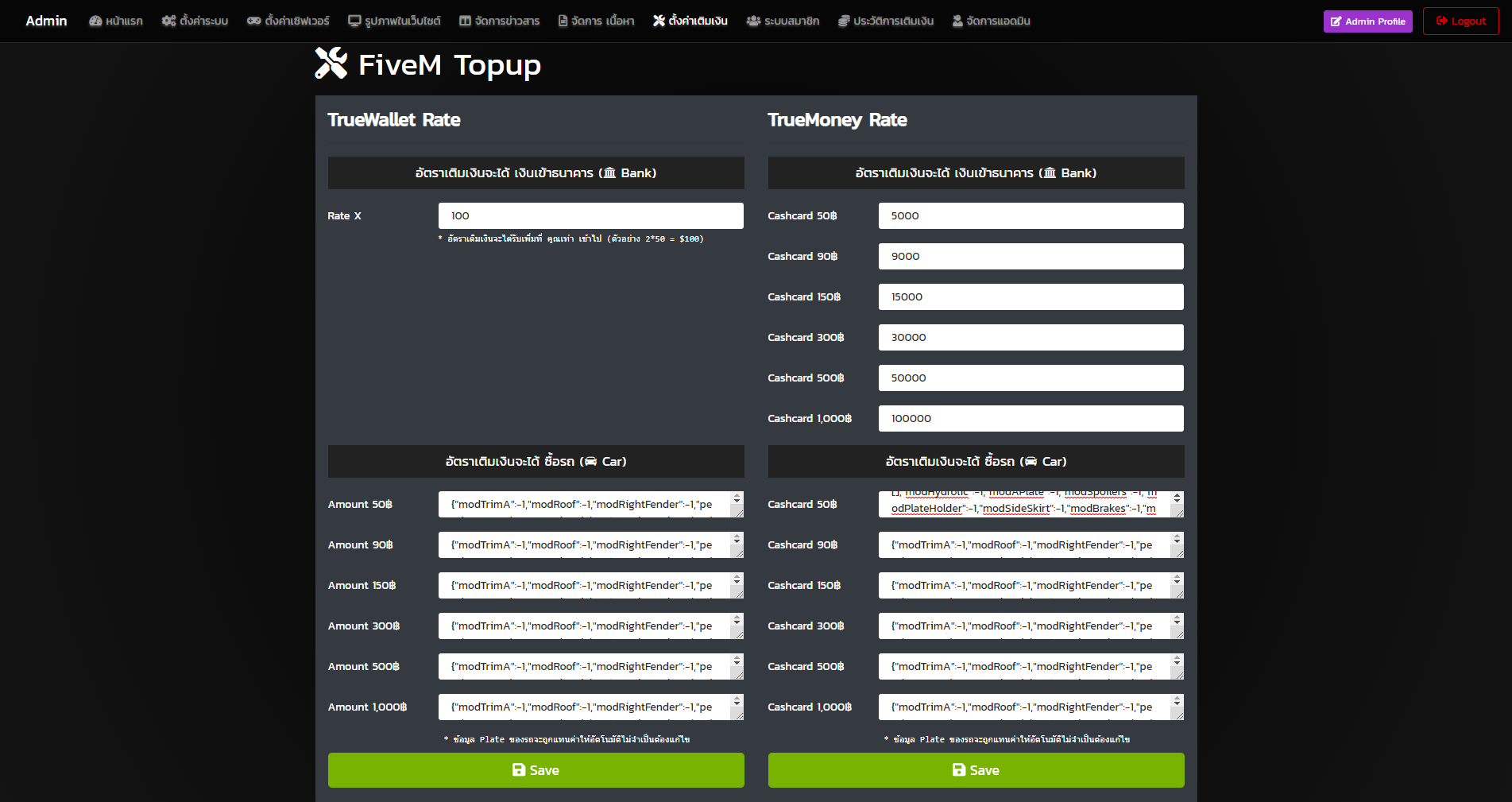1512x802 pixels.
Task: Open the จัดการข่าวสาร news management menu
Action: pos(499,21)
